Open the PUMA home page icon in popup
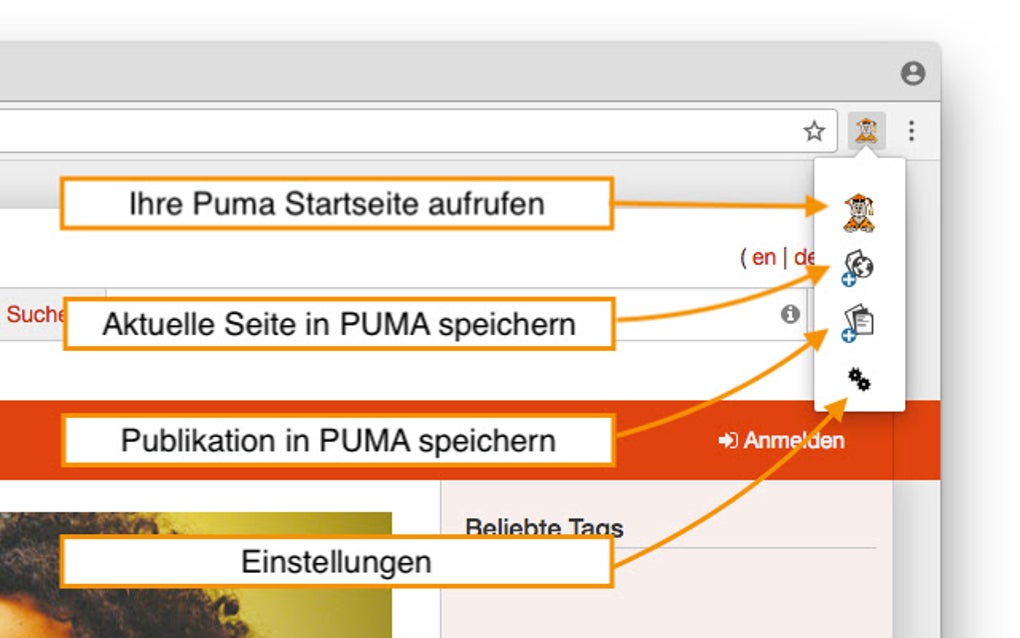The image size is (1020, 638). 859,212
